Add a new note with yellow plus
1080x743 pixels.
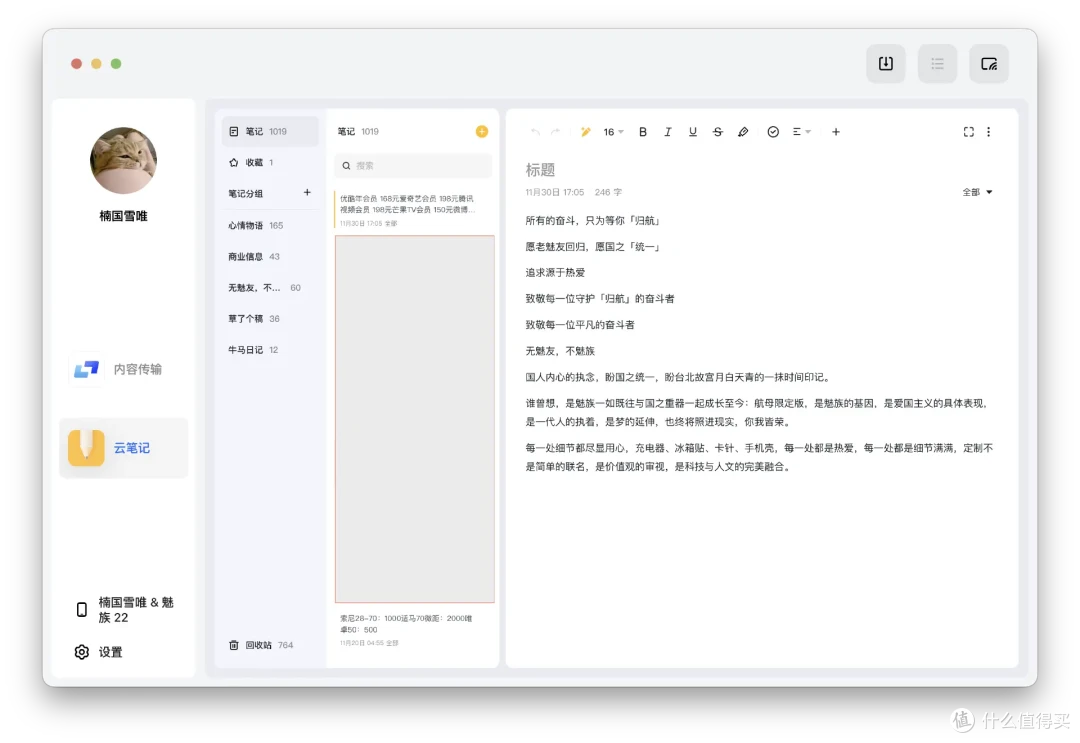pos(481,132)
